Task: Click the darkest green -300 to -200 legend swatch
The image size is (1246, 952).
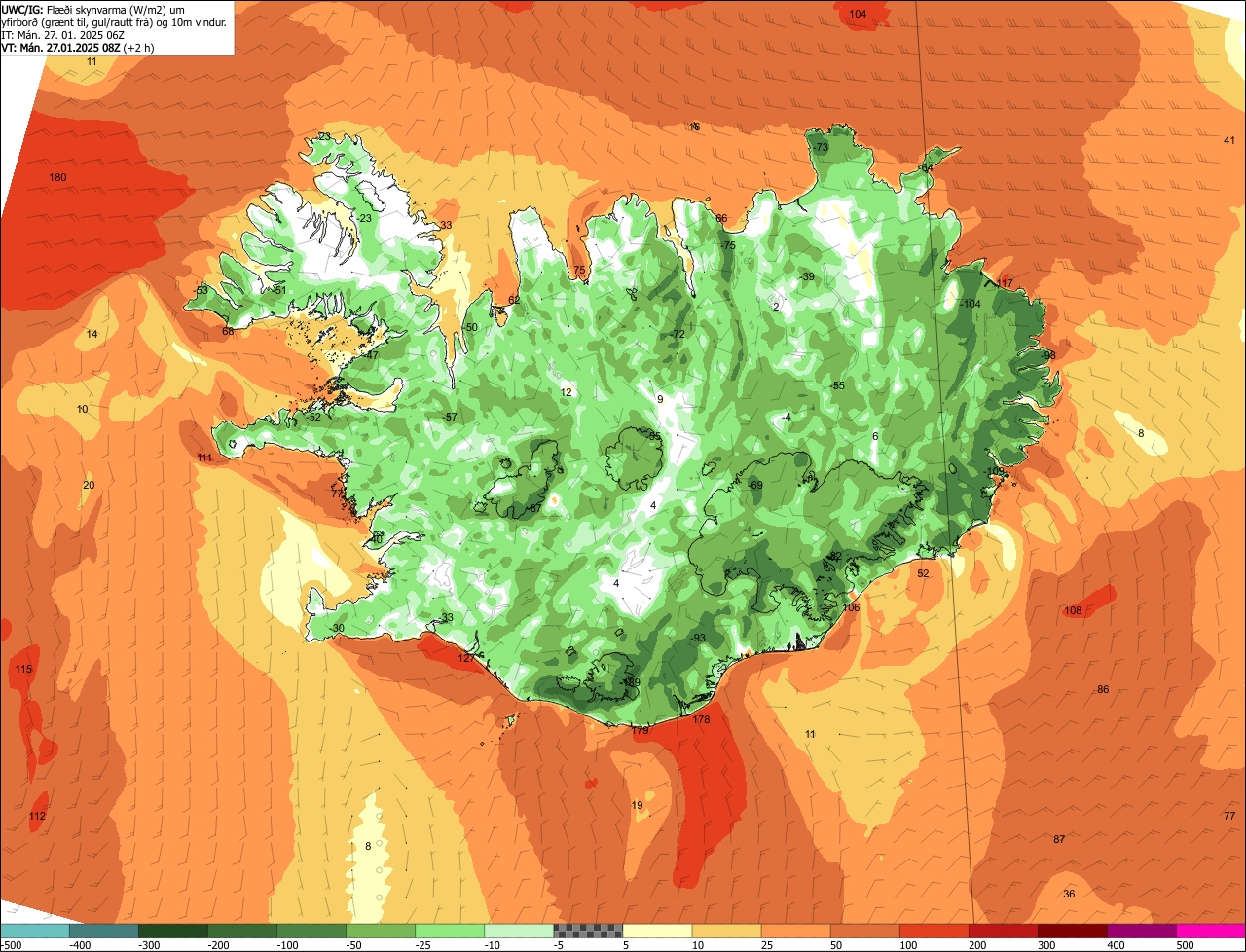Action: point(172,931)
